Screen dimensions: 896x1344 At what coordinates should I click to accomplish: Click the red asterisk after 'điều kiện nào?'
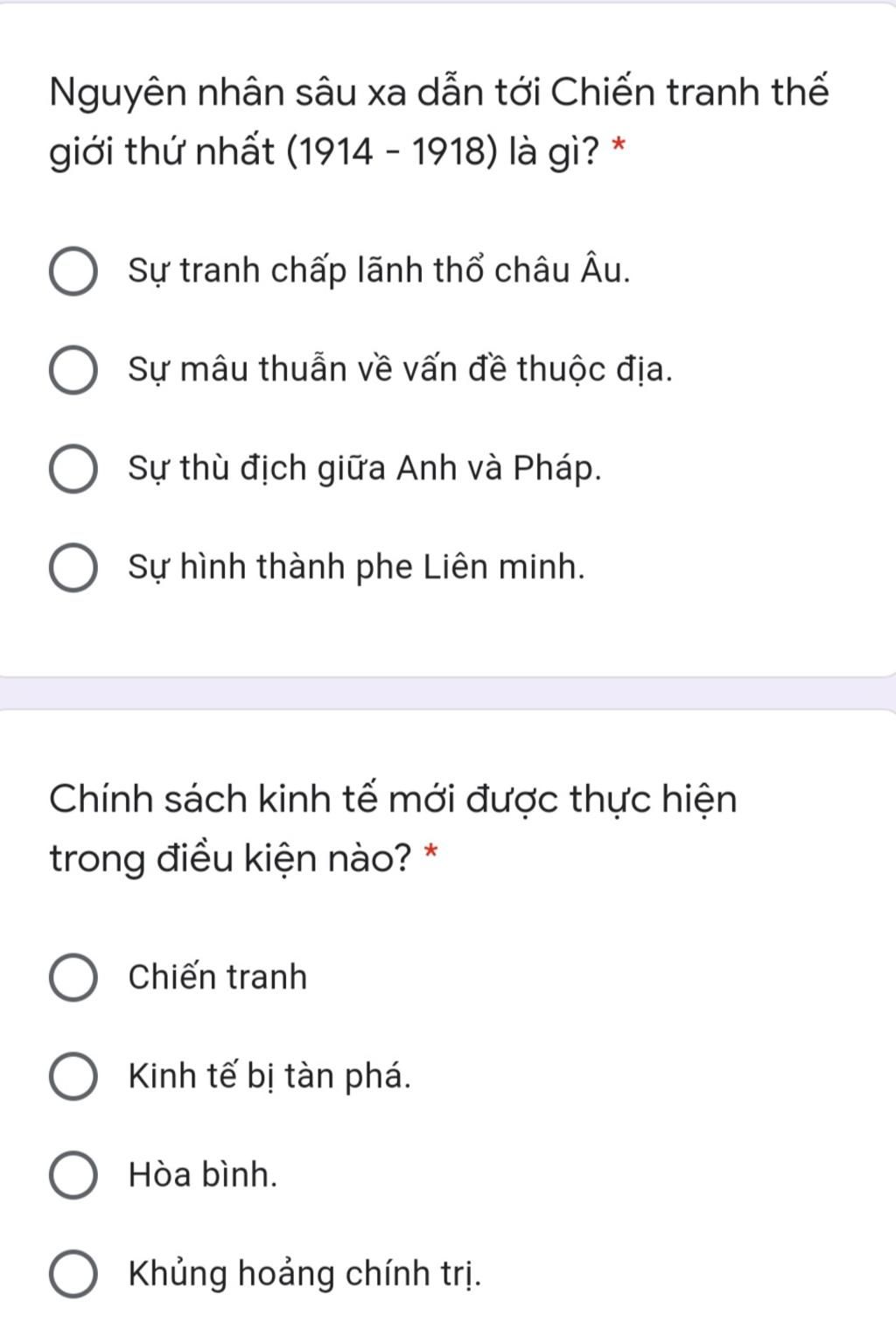pos(430,851)
